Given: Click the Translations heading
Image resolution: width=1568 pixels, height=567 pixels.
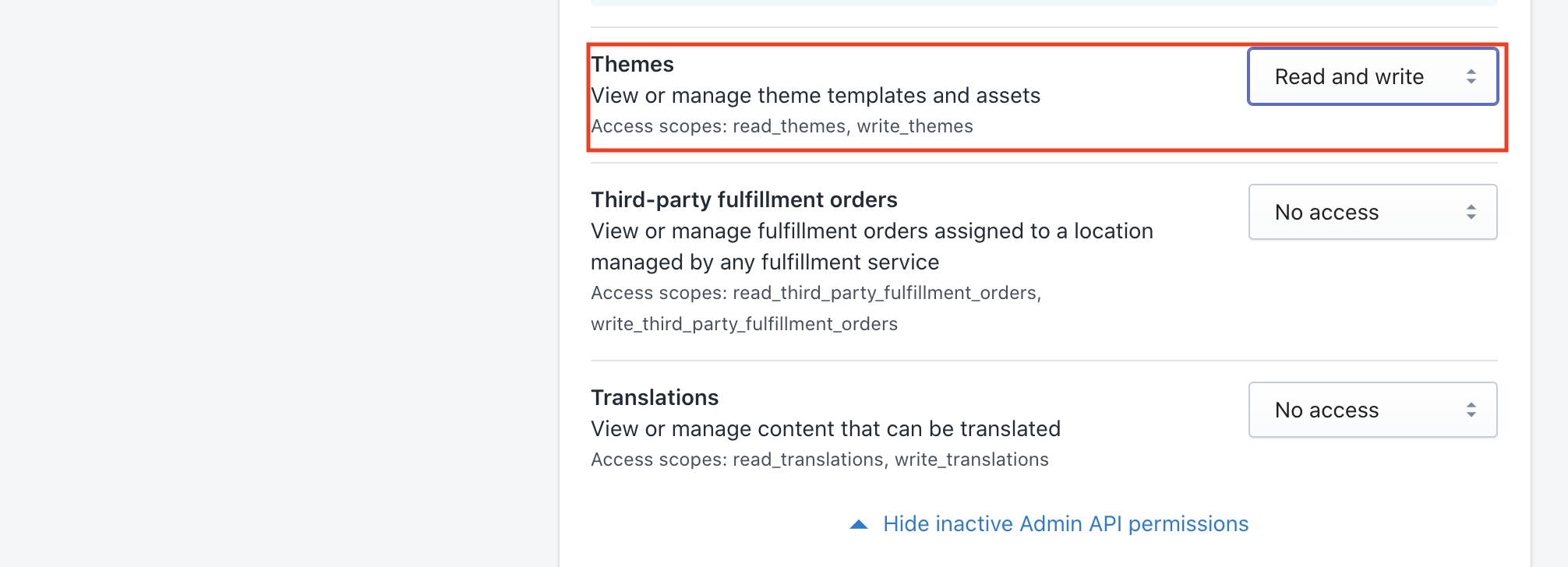Looking at the screenshot, I should pos(655,397).
